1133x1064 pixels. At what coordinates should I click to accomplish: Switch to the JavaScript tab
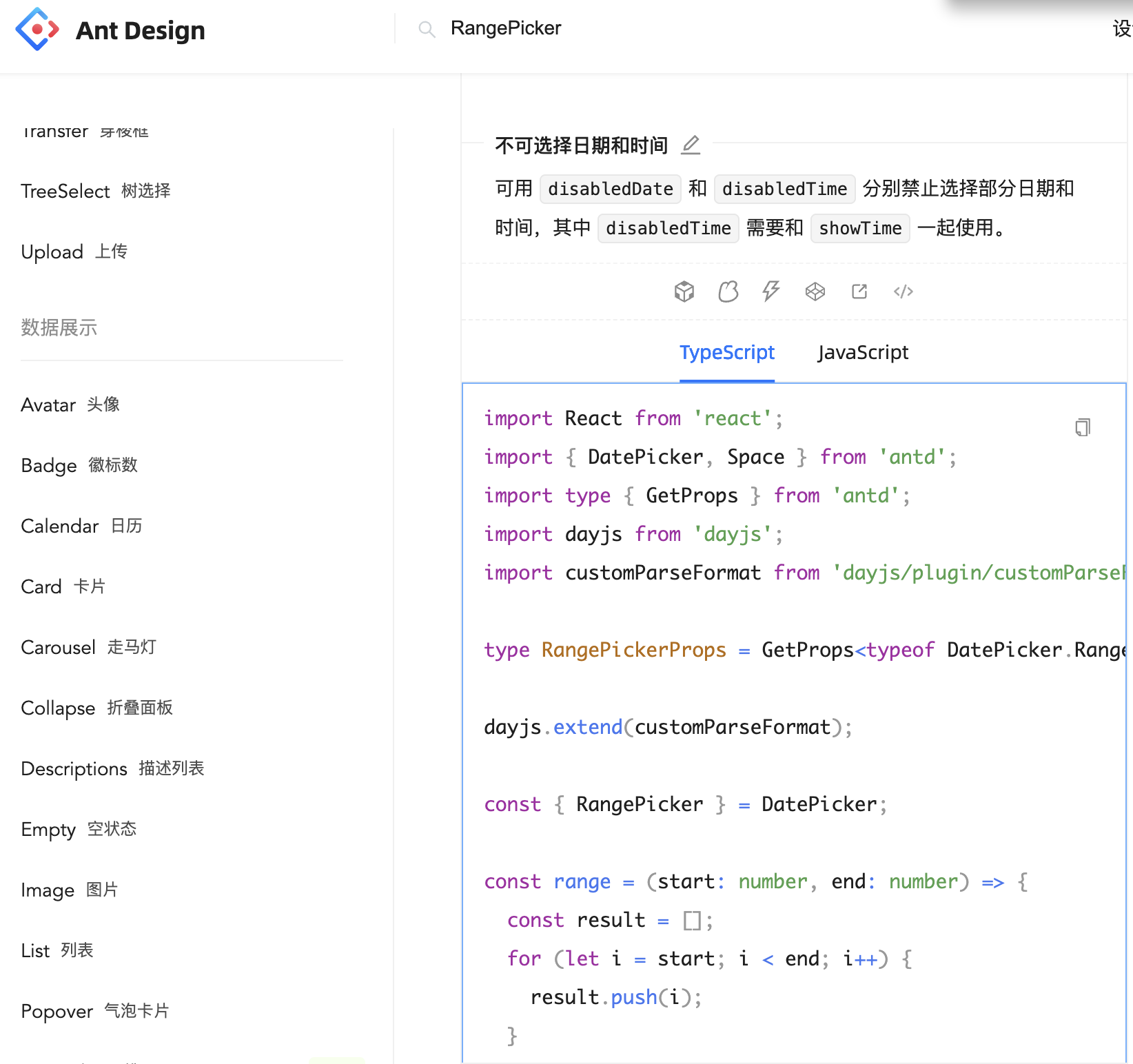(863, 353)
